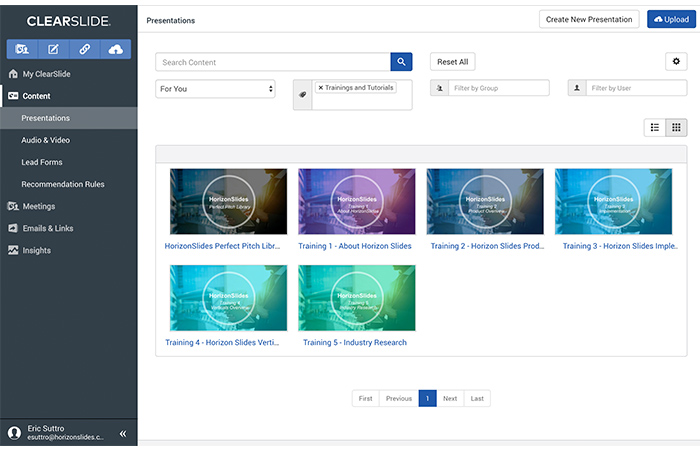Open the settings gear
The image size is (700, 450).
pyautogui.click(x=676, y=62)
